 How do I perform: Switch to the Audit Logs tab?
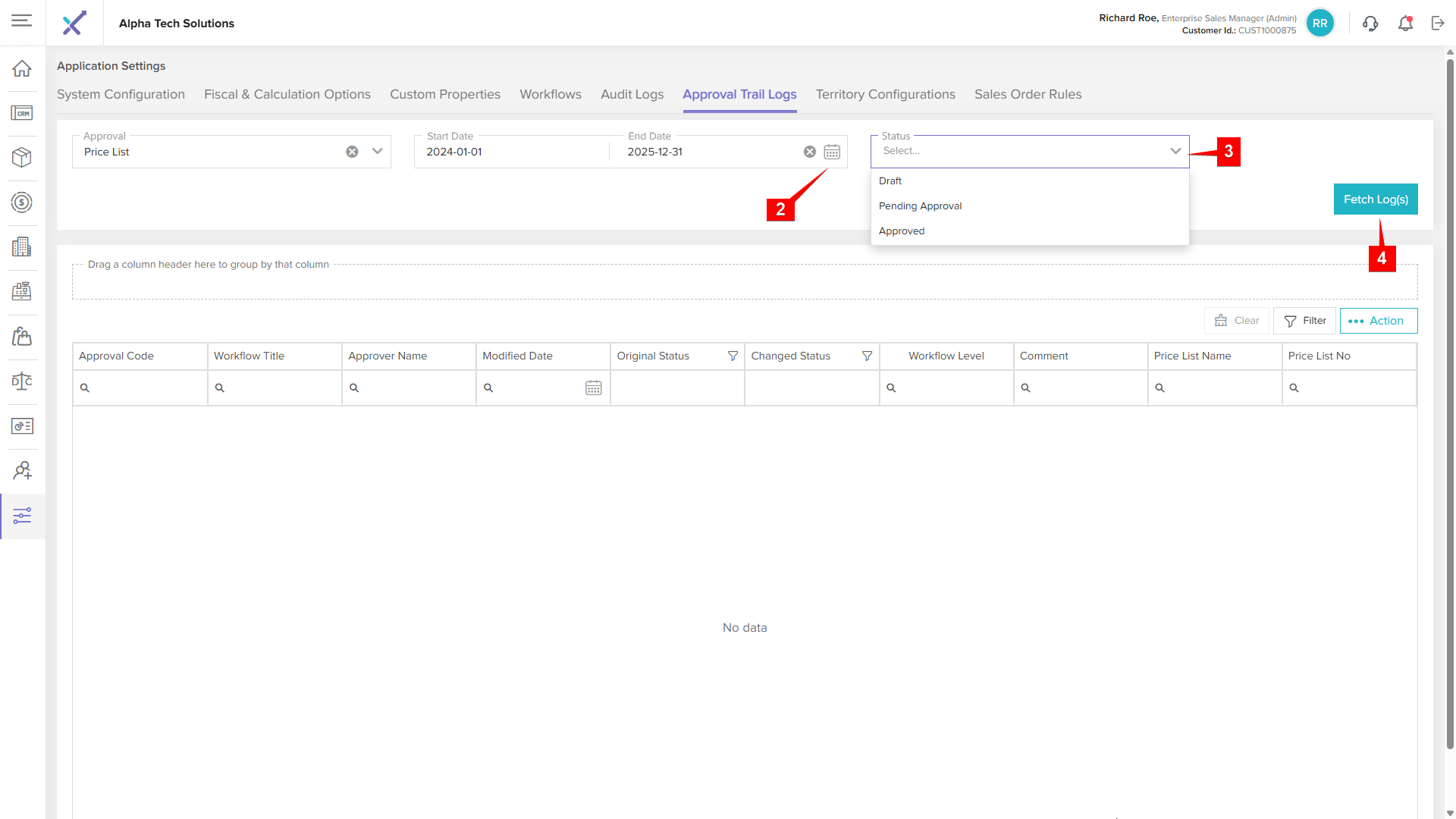pos(632,94)
